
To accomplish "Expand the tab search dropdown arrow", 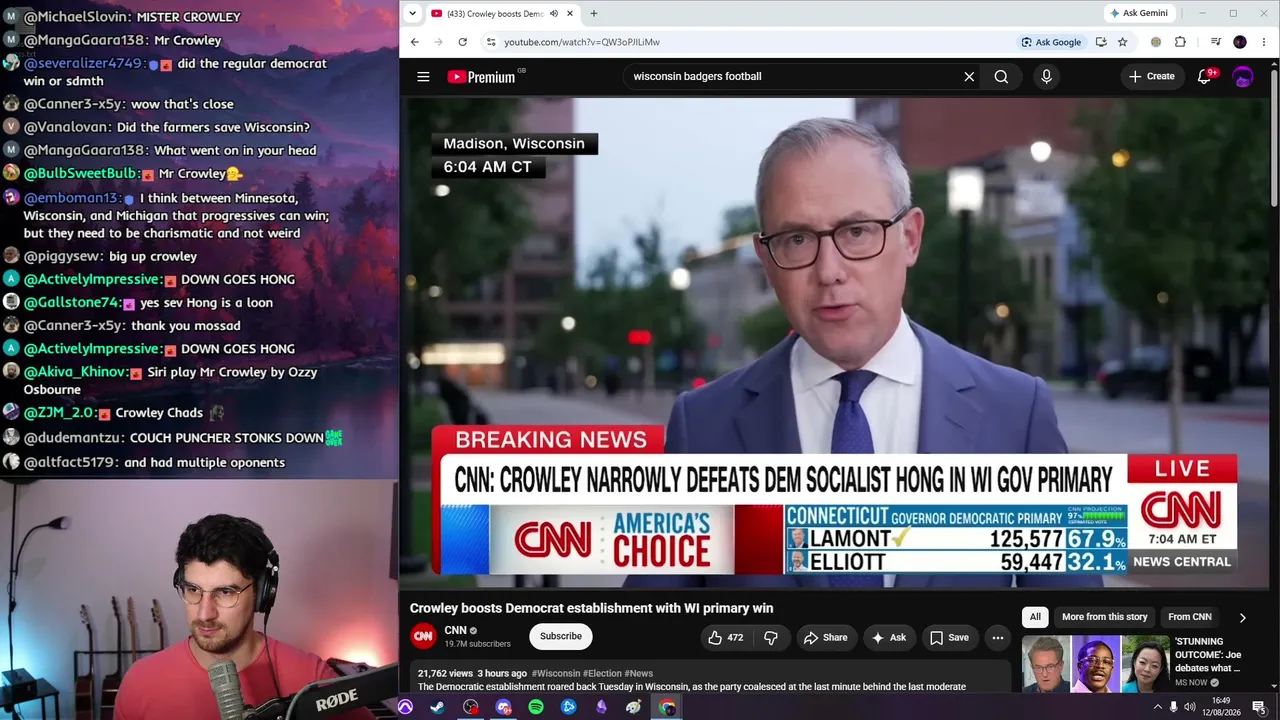I will click(x=412, y=13).
